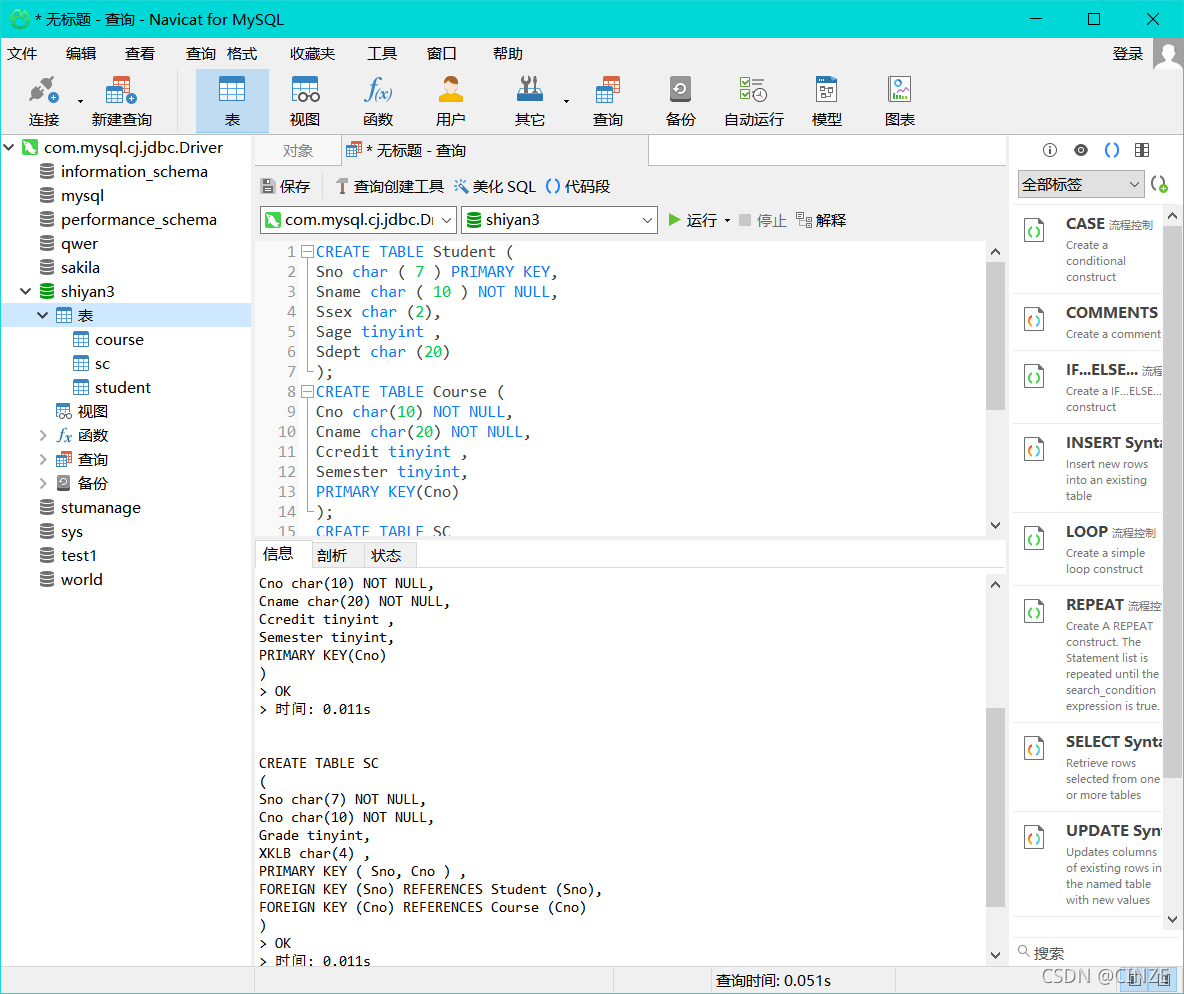The width and height of the screenshot is (1184, 994).
Task: Open the Automation (自动运行) toolbar icon
Action: coord(754,100)
